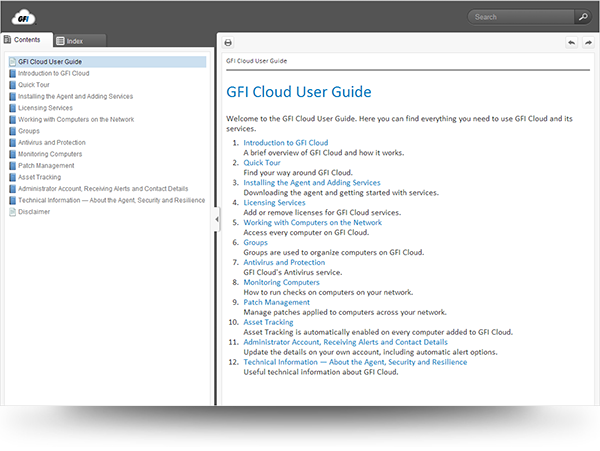The width and height of the screenshot is (600, 451).
Task: Follow the Patch Management link
Action: 276,302
